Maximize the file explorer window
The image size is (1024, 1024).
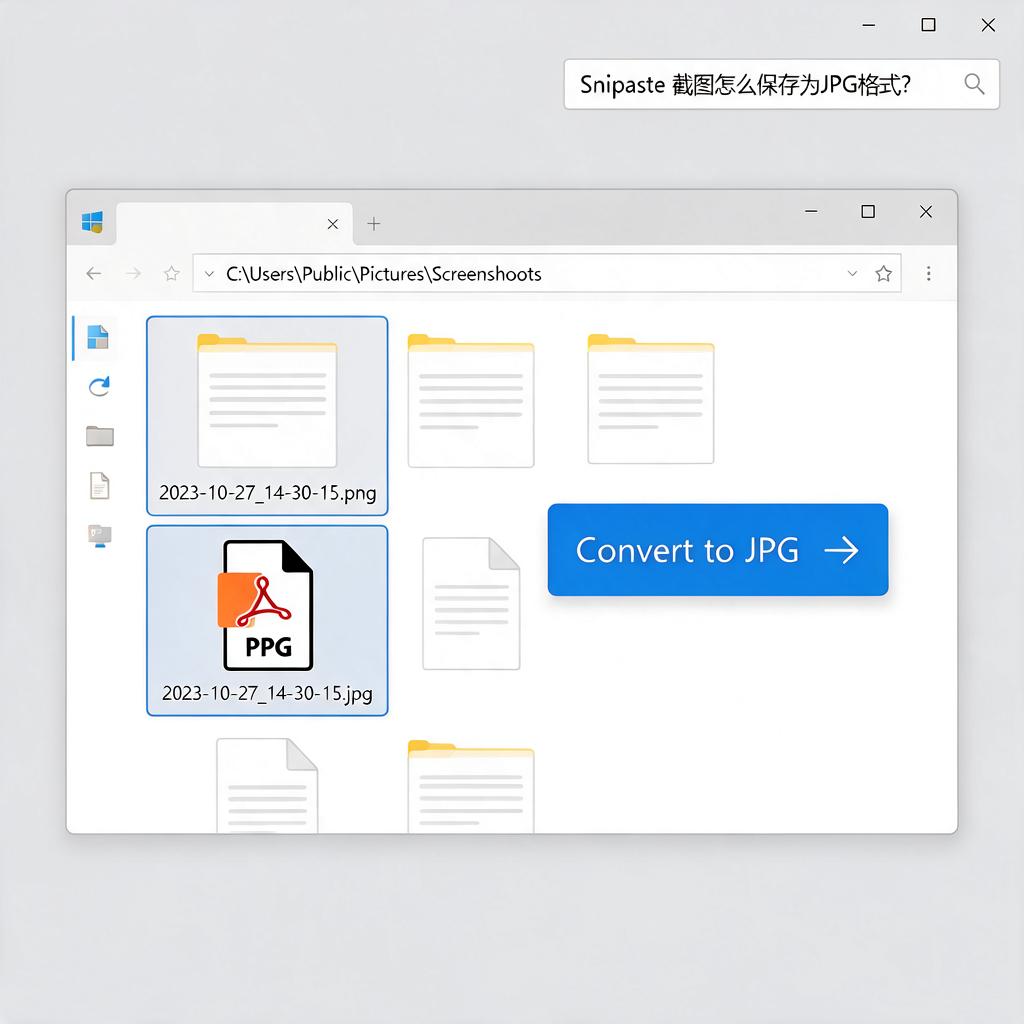(x=868, y=212)
